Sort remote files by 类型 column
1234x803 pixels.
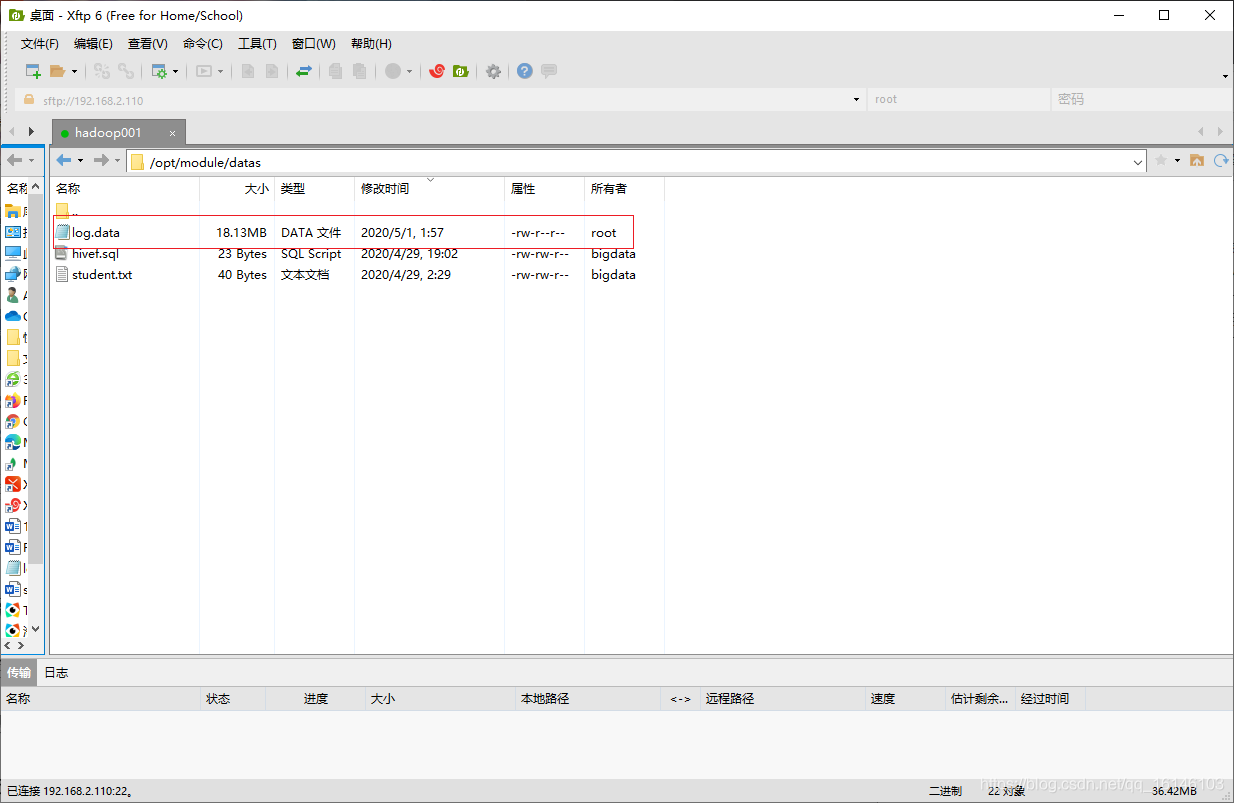coord(314,189)
